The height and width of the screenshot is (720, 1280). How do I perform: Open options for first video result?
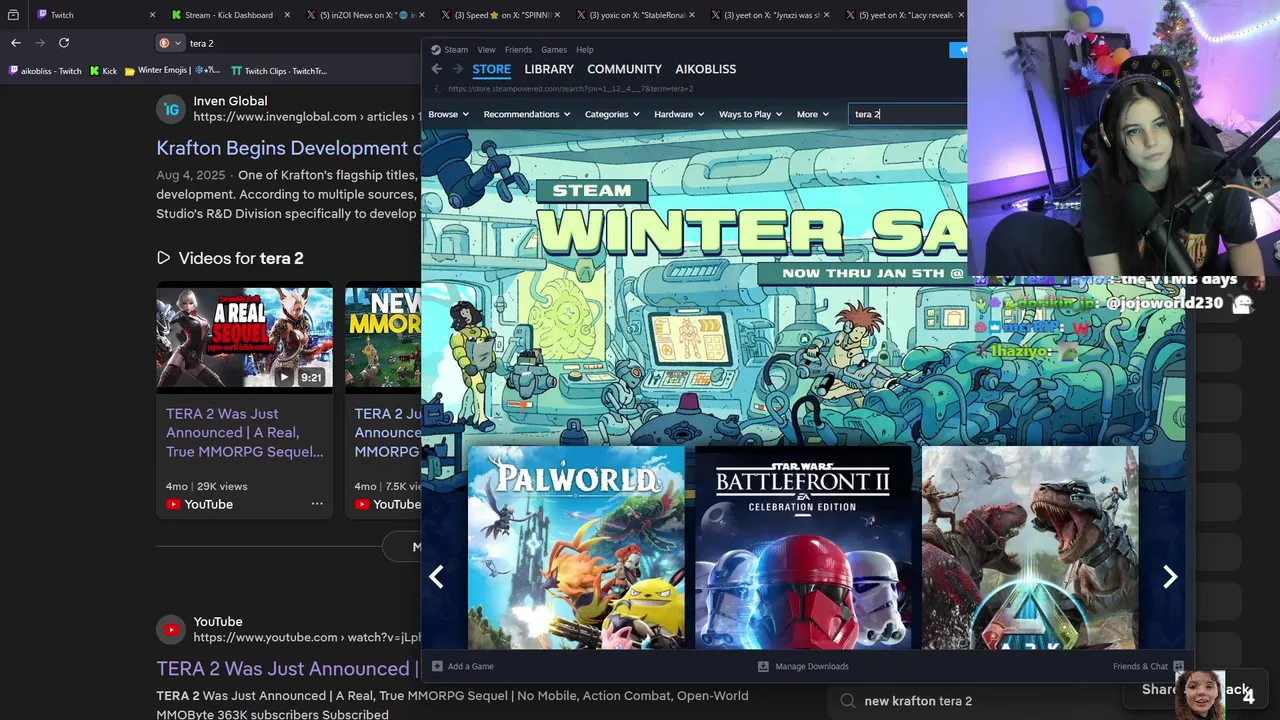(x=317, y=504)
